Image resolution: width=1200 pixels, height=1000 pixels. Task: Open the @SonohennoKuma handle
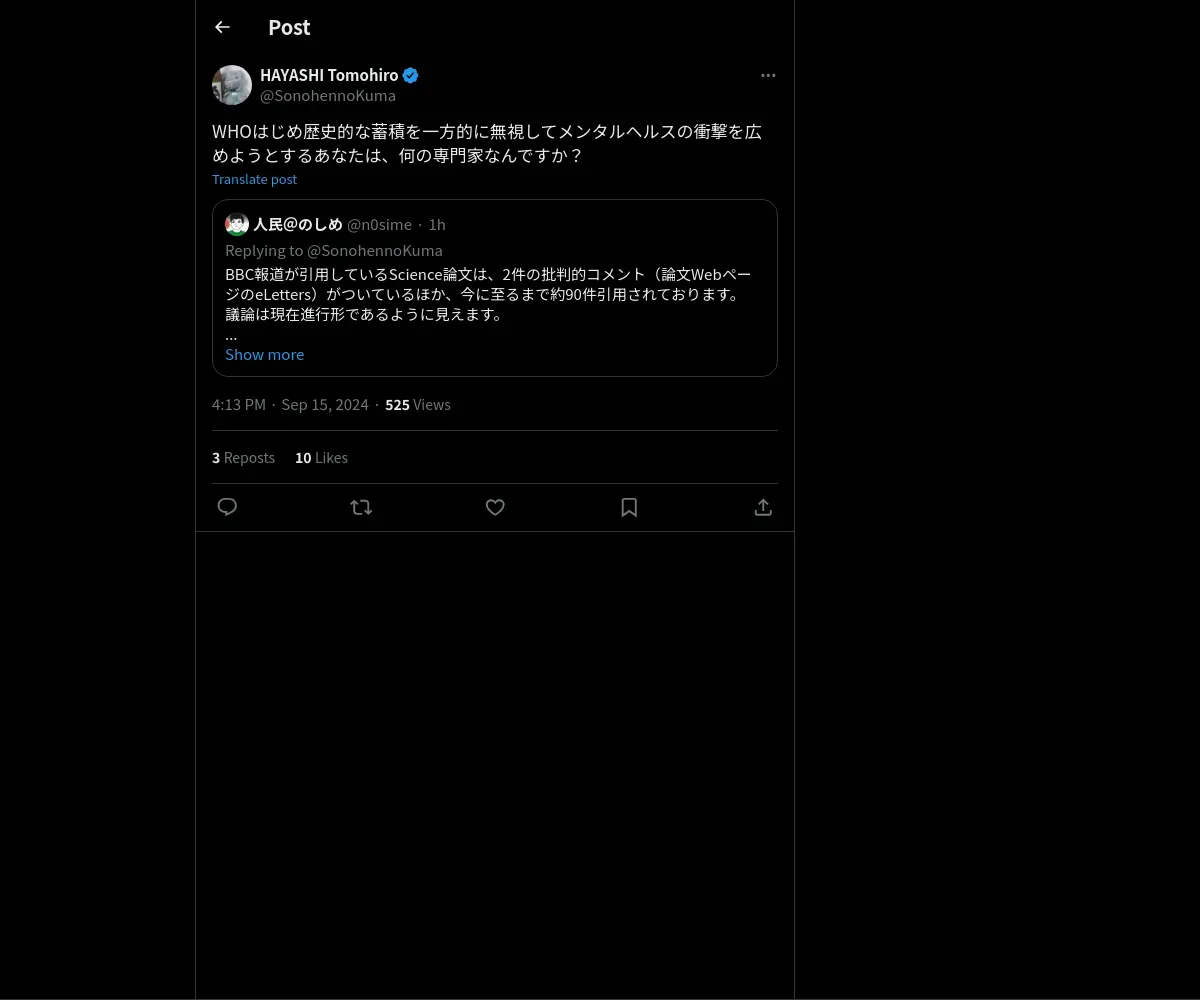[328, 95]
